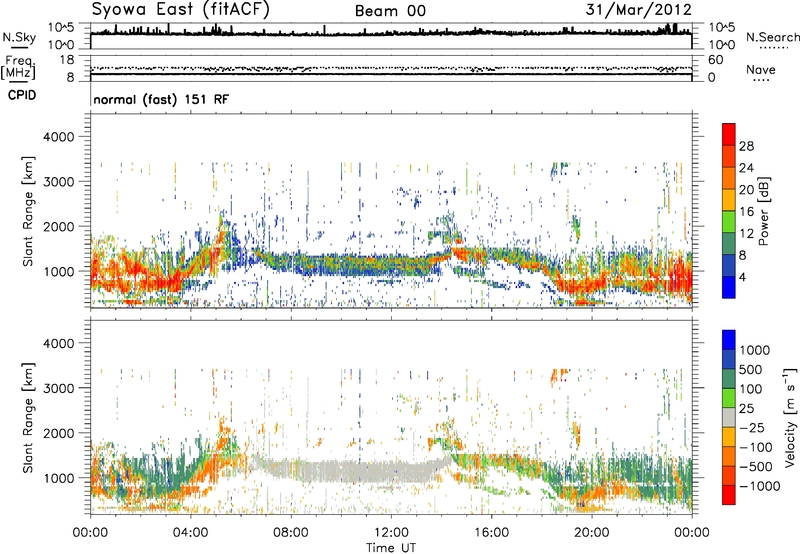Click the "08:00" time tick label
Image resolution: width=800 pixels, height=554 pixels.
coord(291,533)
